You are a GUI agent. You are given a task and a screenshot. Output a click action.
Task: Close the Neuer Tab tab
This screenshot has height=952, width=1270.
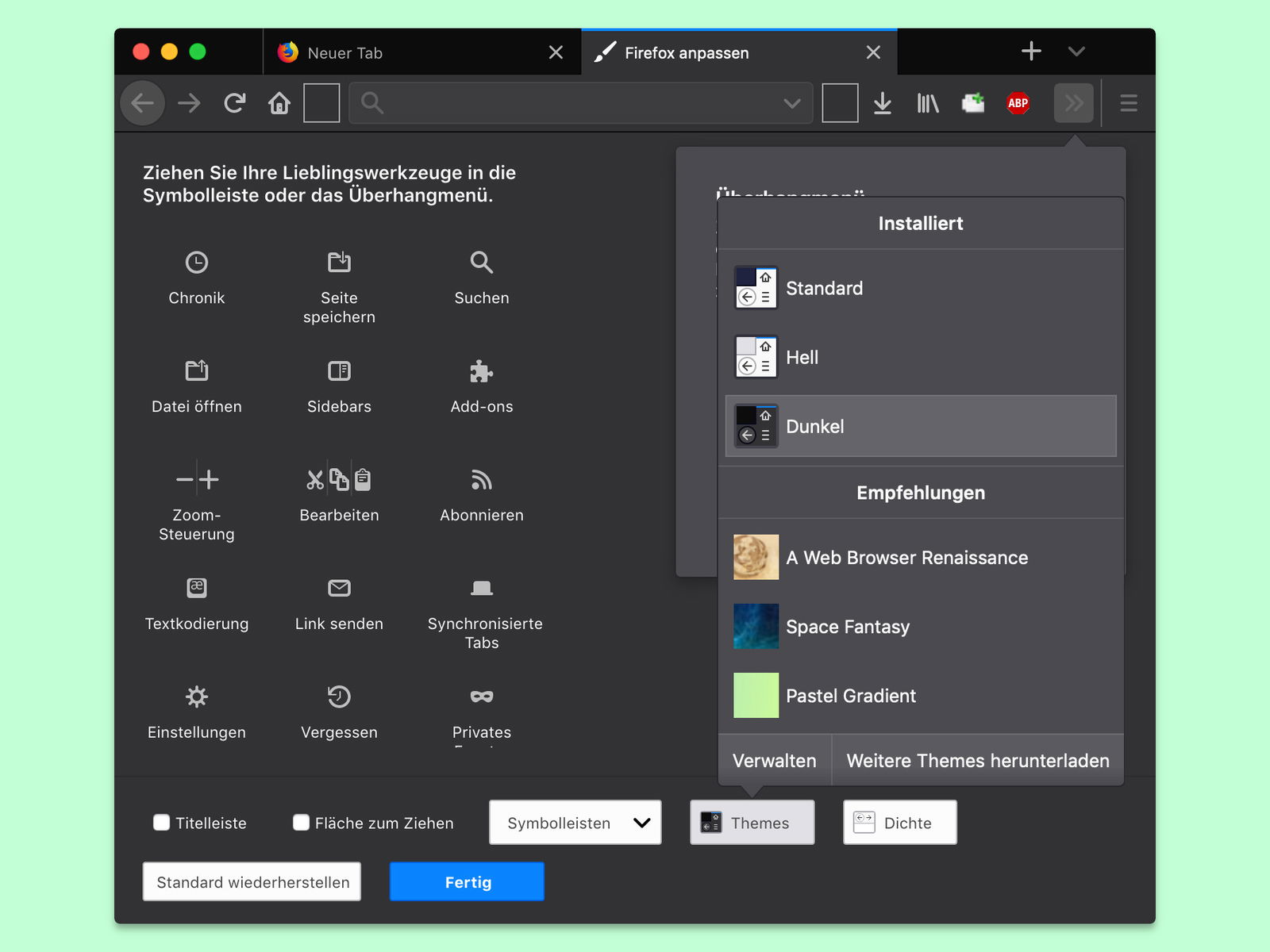(x=556, y=52)
